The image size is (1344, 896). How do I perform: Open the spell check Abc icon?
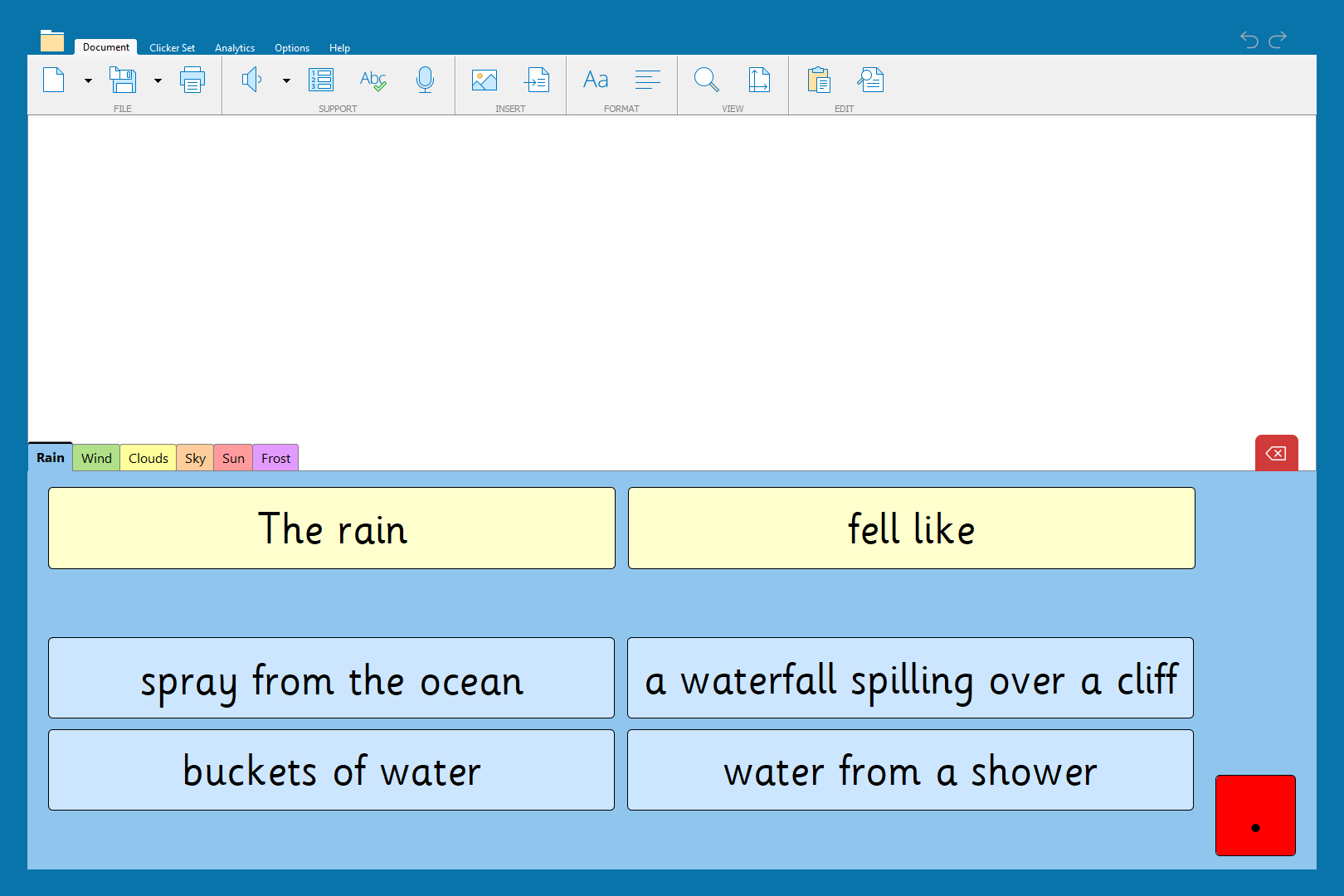click(x=373, y=80)
